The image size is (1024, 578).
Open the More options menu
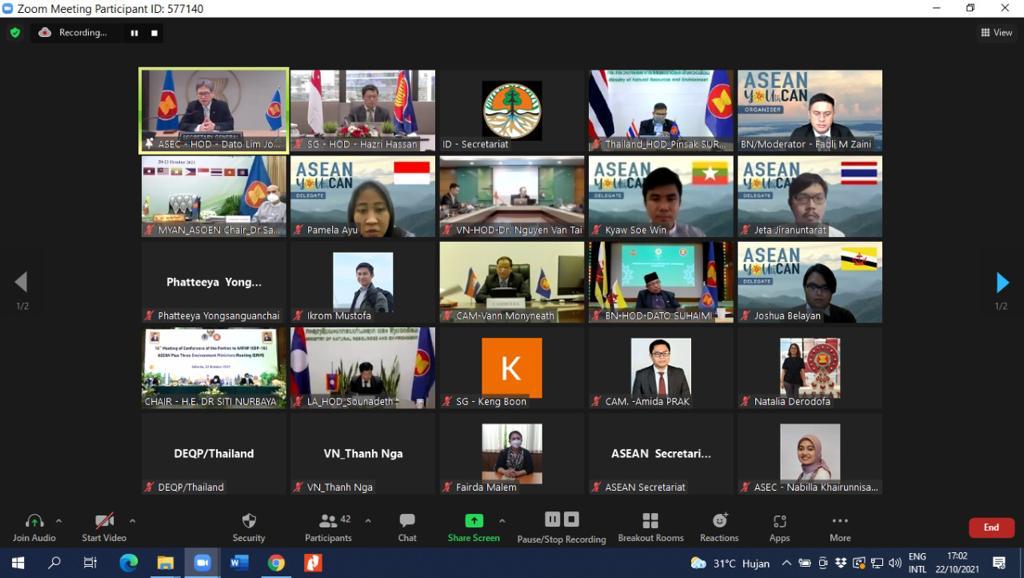840,527
